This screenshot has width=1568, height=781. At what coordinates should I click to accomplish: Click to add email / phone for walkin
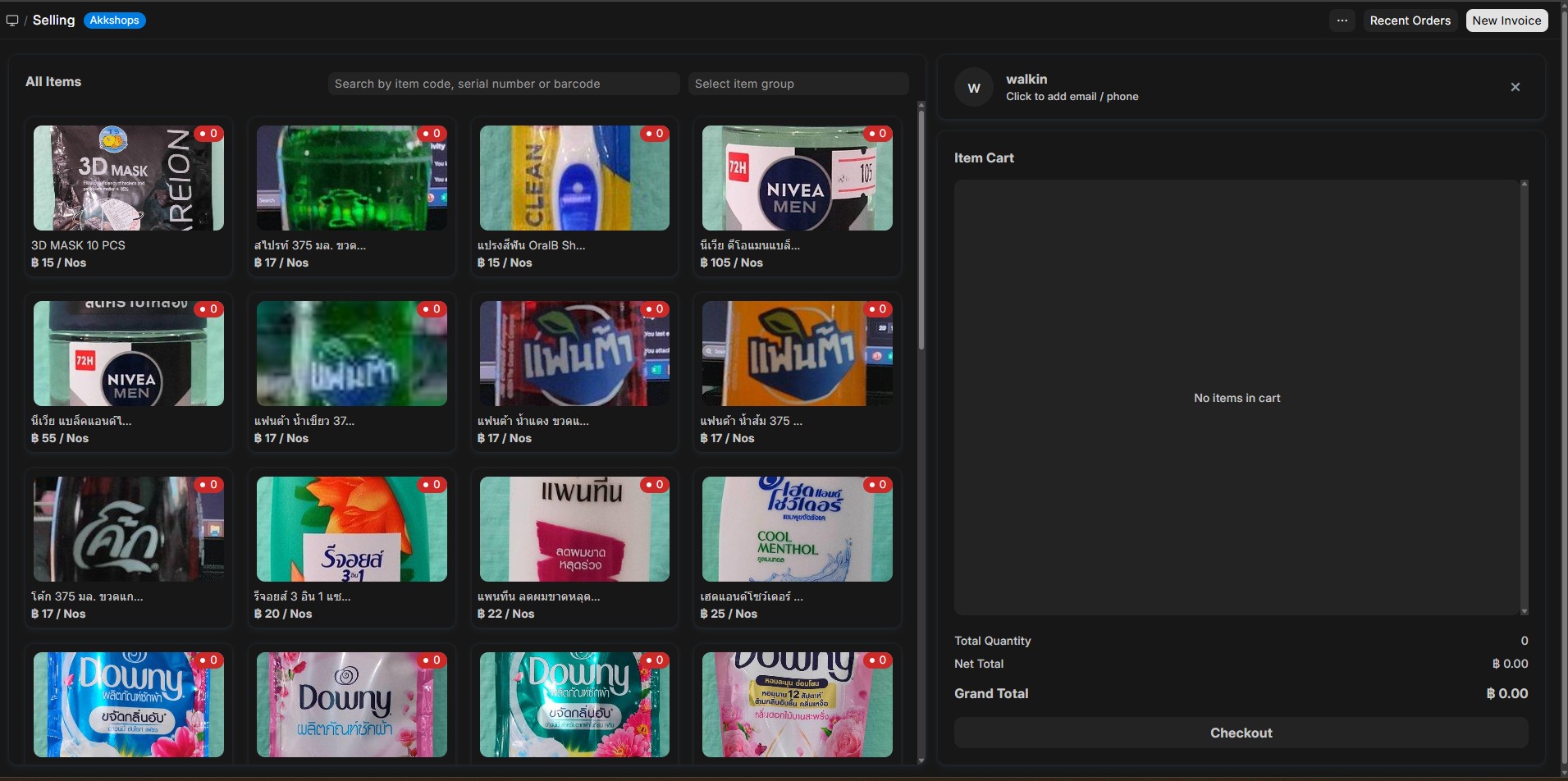[x=1072, y=97]
